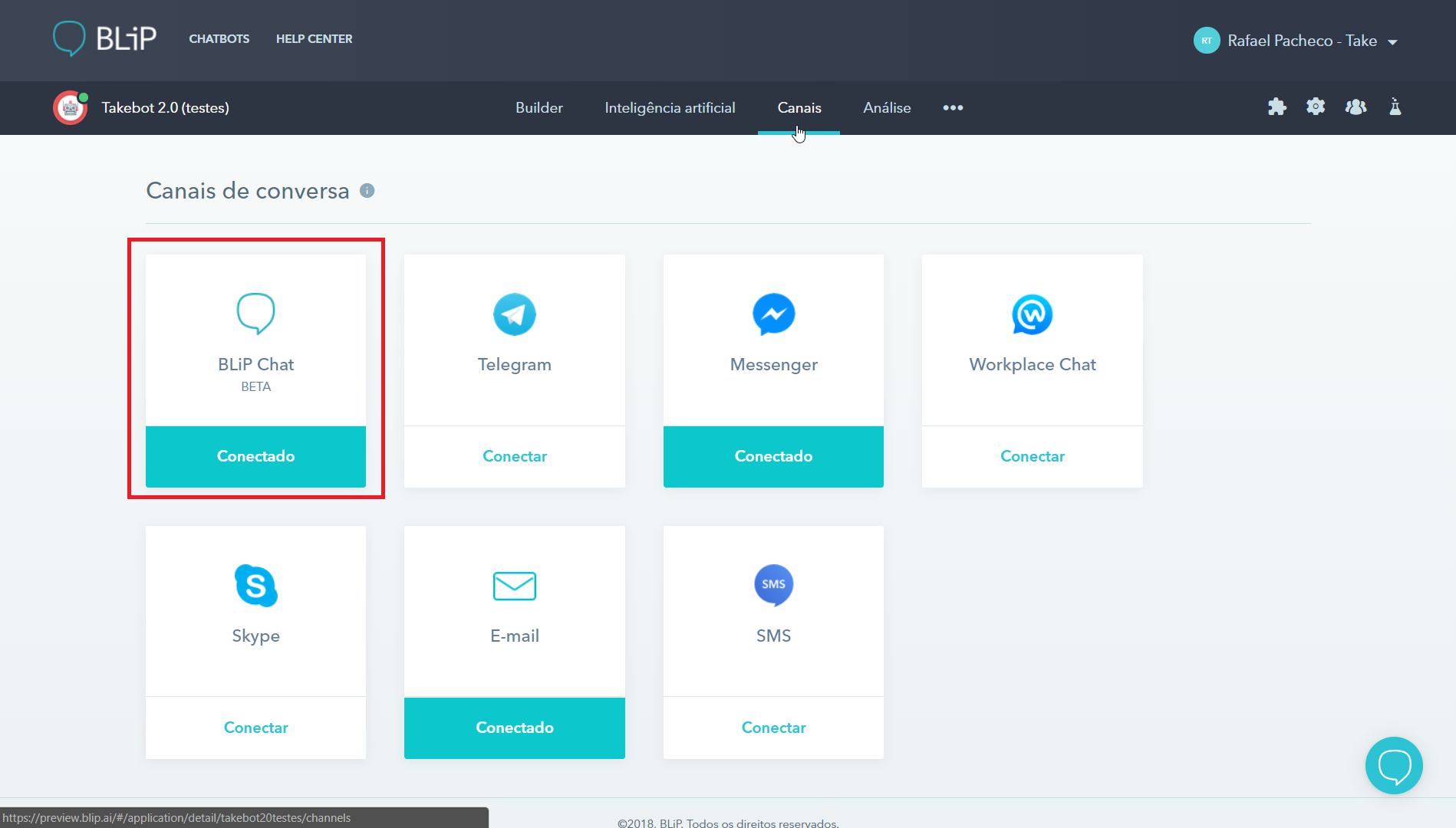The width and height of the screenshot is (1456, 828).
Task: Click Conectar on the Workplace Chat card
Action: click(1033, 456)
